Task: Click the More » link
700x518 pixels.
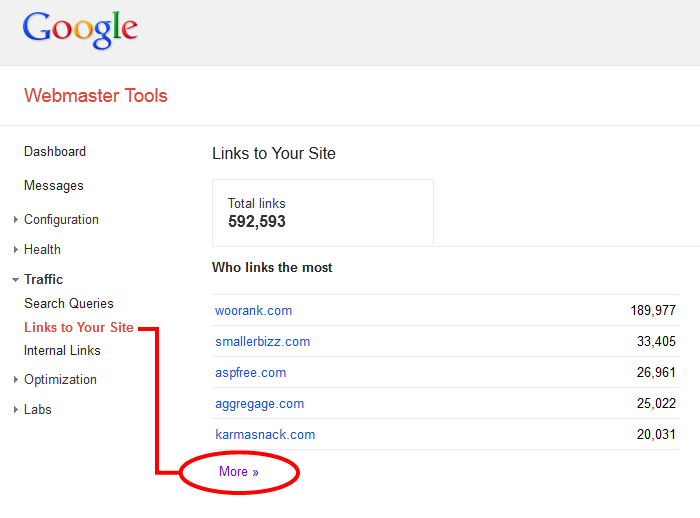Action: click(239, 472)
